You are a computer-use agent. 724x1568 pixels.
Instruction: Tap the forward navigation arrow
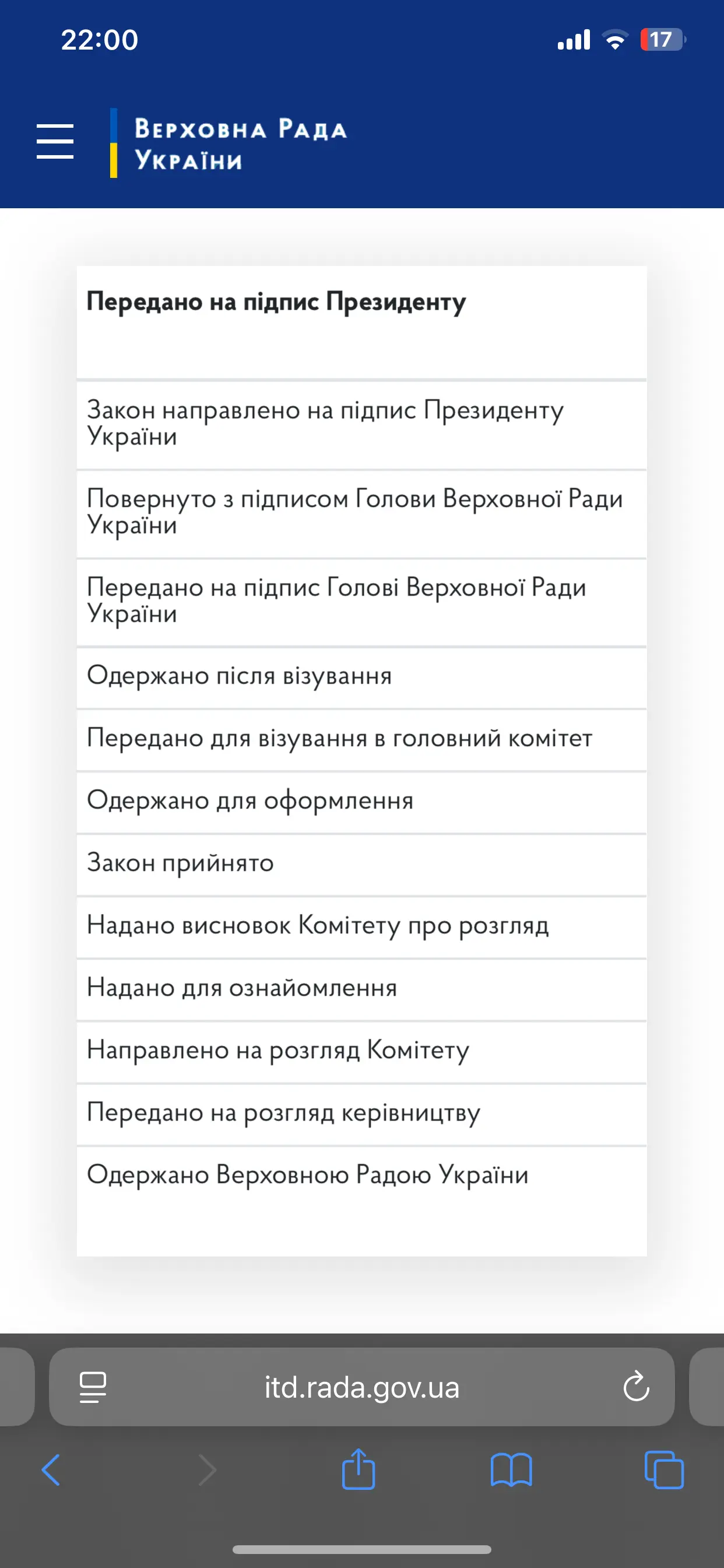(207, 1470)
